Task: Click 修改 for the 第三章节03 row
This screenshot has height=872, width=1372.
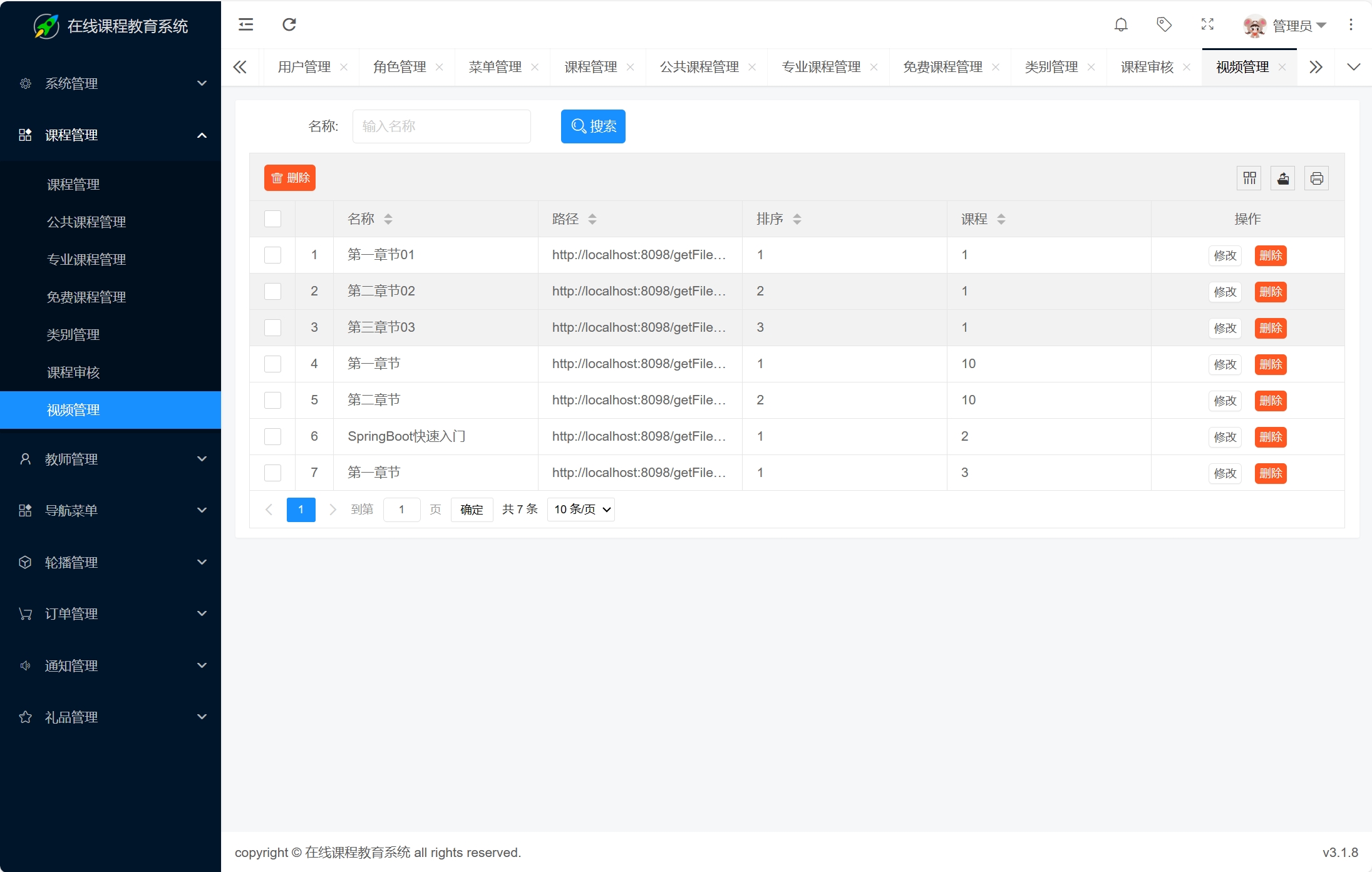Action: click(1224, 328)
